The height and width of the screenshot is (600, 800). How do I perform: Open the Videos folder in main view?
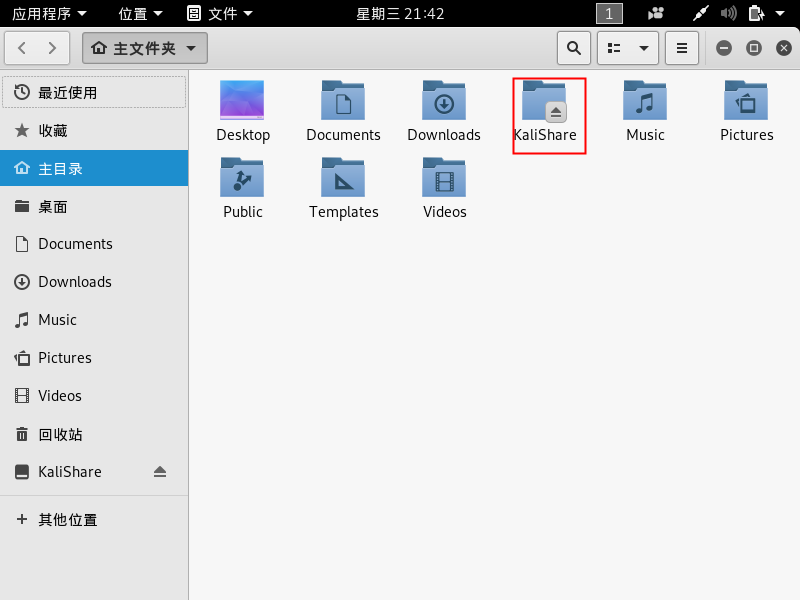click(444, 178)
